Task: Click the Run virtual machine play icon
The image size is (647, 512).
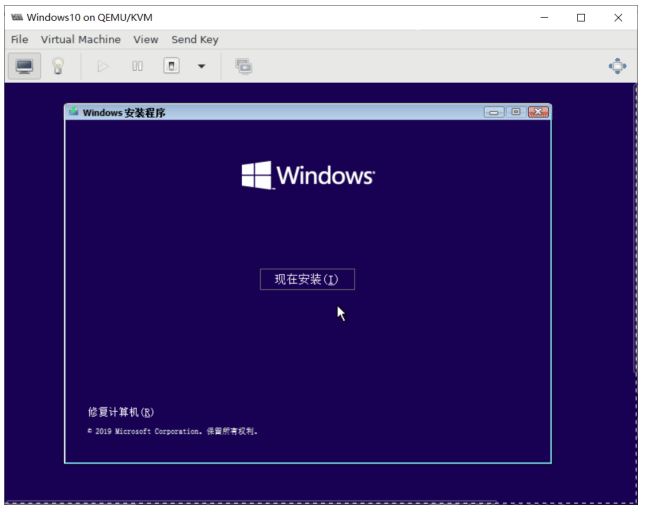Action: [103, 66]
